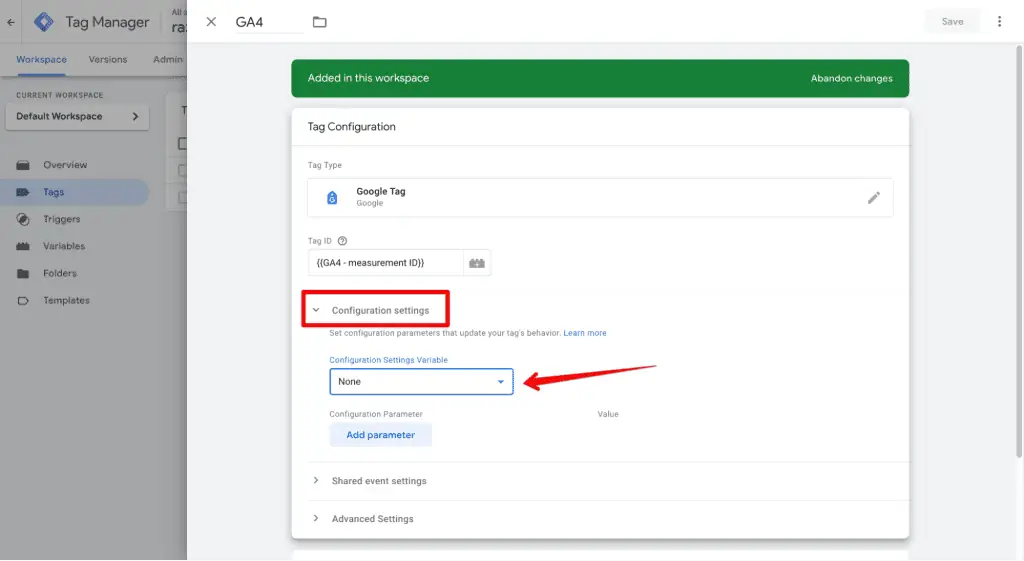1024x561 pixels.
Task: Open the Default Workspace selector
Action: point(77,116)
